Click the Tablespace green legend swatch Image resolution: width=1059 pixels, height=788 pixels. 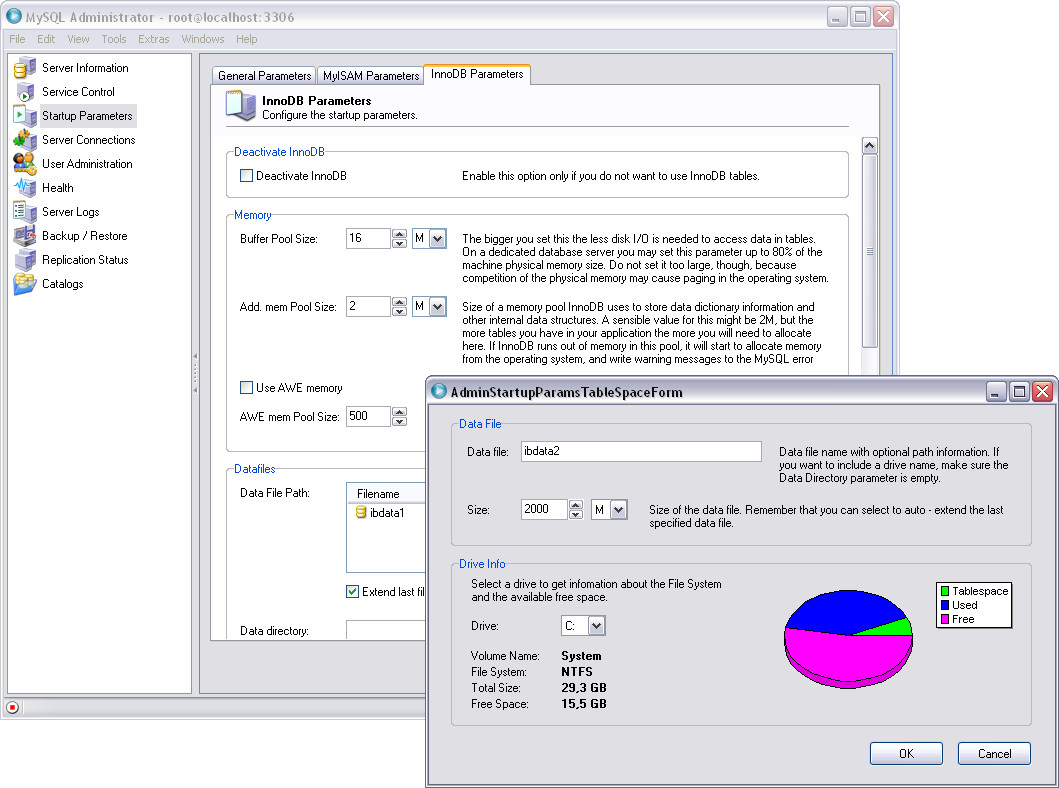(x=945, y=592)
